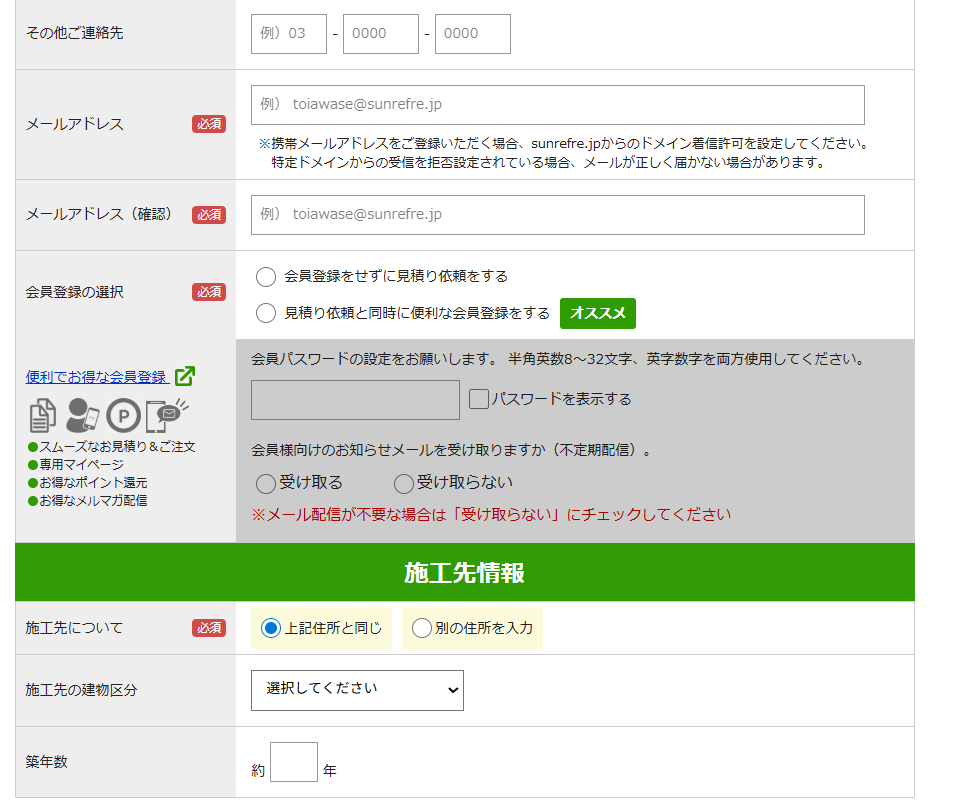The width and height of the screenshot is (954, 804).
Task: Open the 便利でお得な会員登録 link
Action: [96, 377]
